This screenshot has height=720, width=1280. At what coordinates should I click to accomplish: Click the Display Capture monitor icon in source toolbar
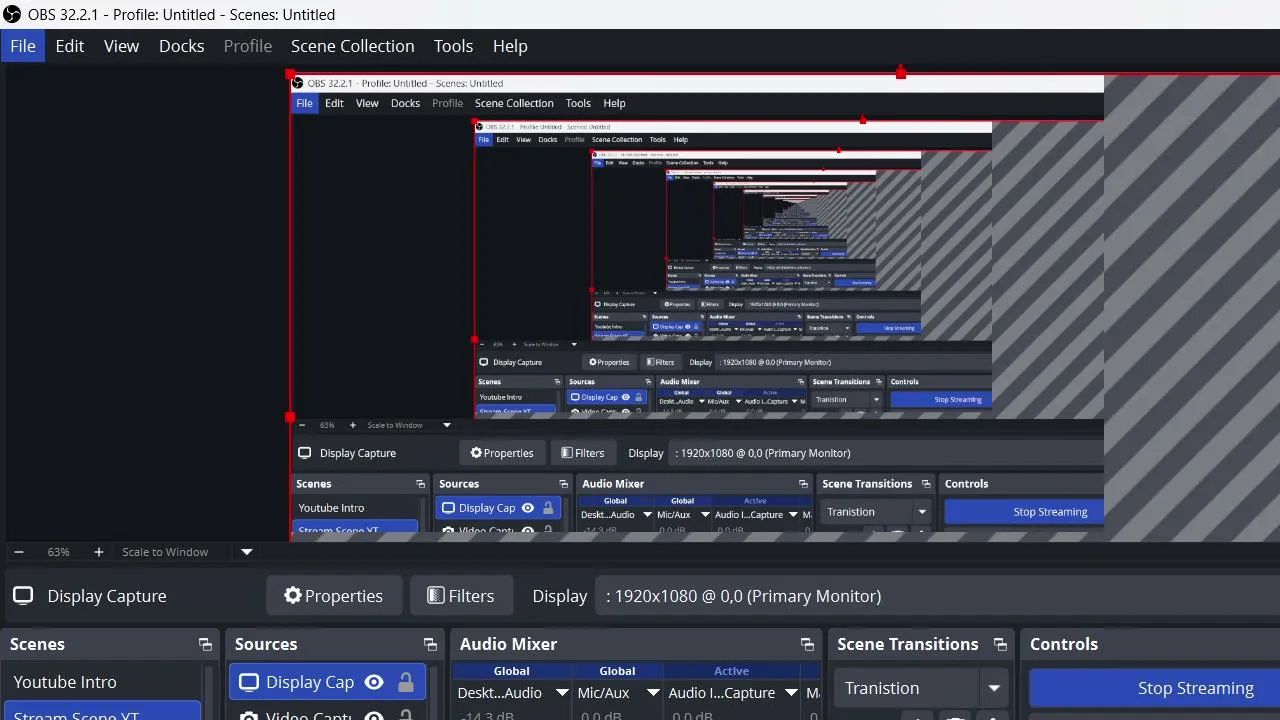(23, 596)
